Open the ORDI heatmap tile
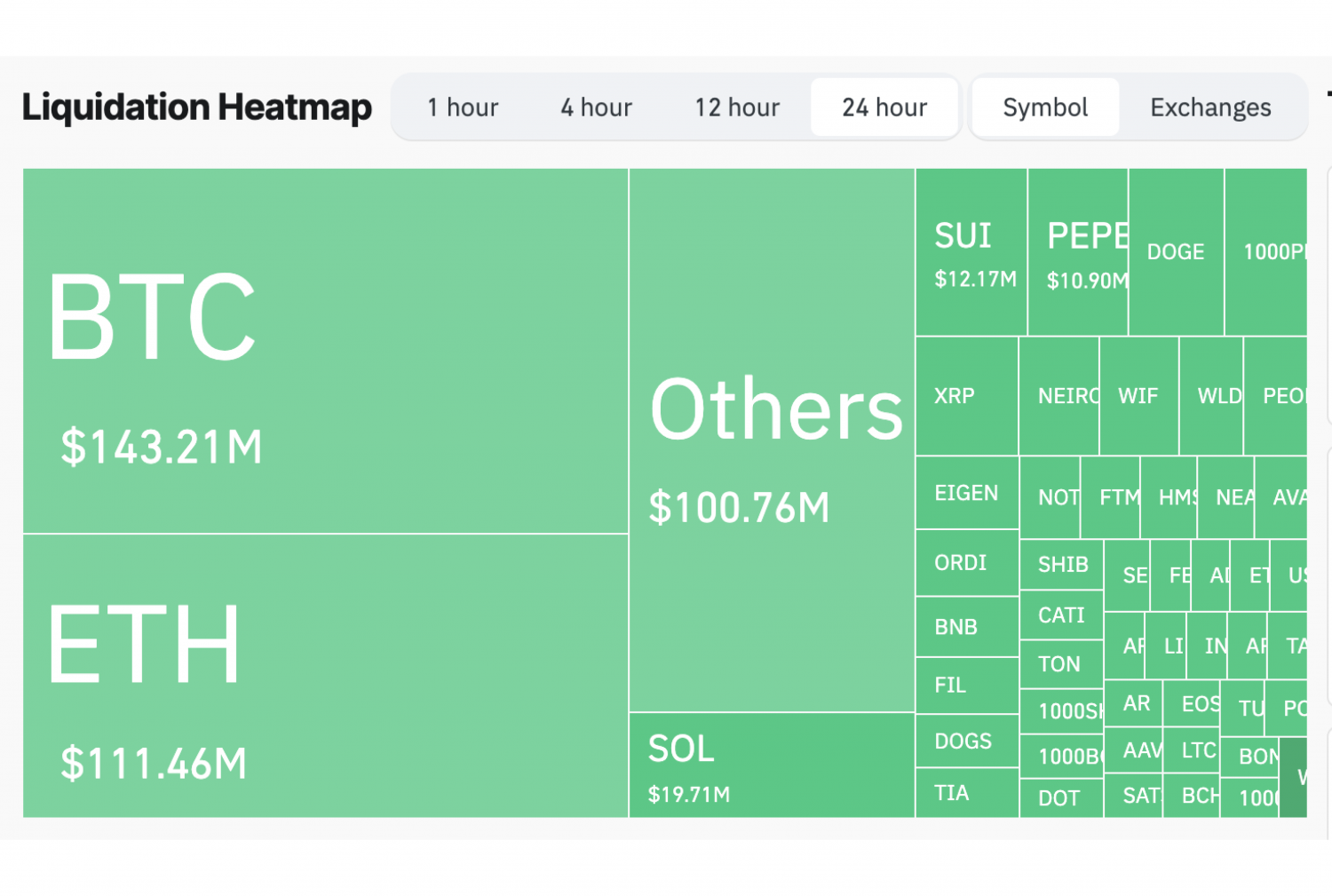Viewport: 1332px width, 896px height. coord(967,563)
